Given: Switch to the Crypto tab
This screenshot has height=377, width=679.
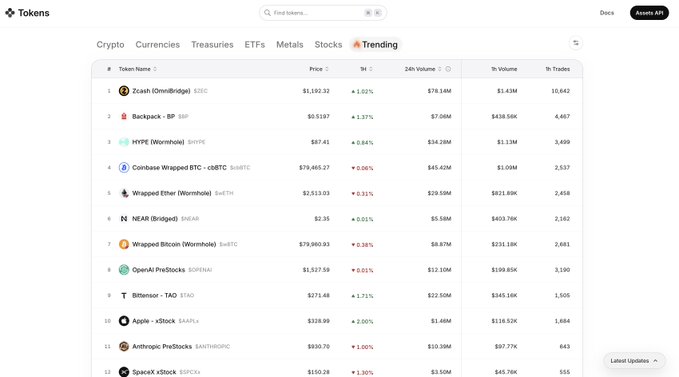Looking at the screenshot, I should coord(110,45).
